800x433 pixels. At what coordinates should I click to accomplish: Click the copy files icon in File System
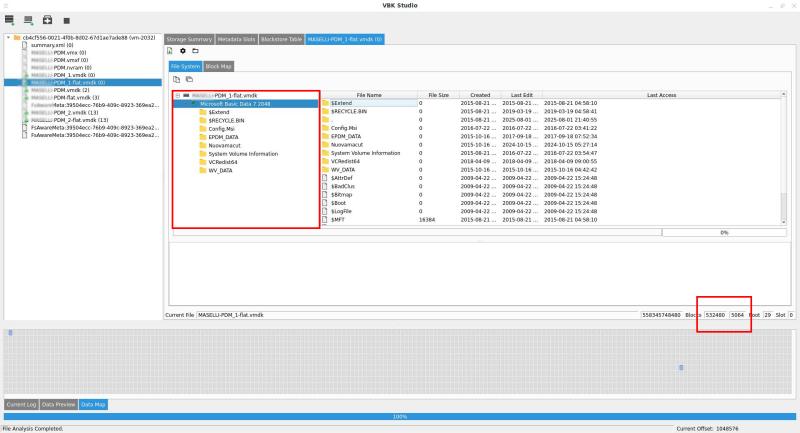pyautogui.click(x=177, y=79)
